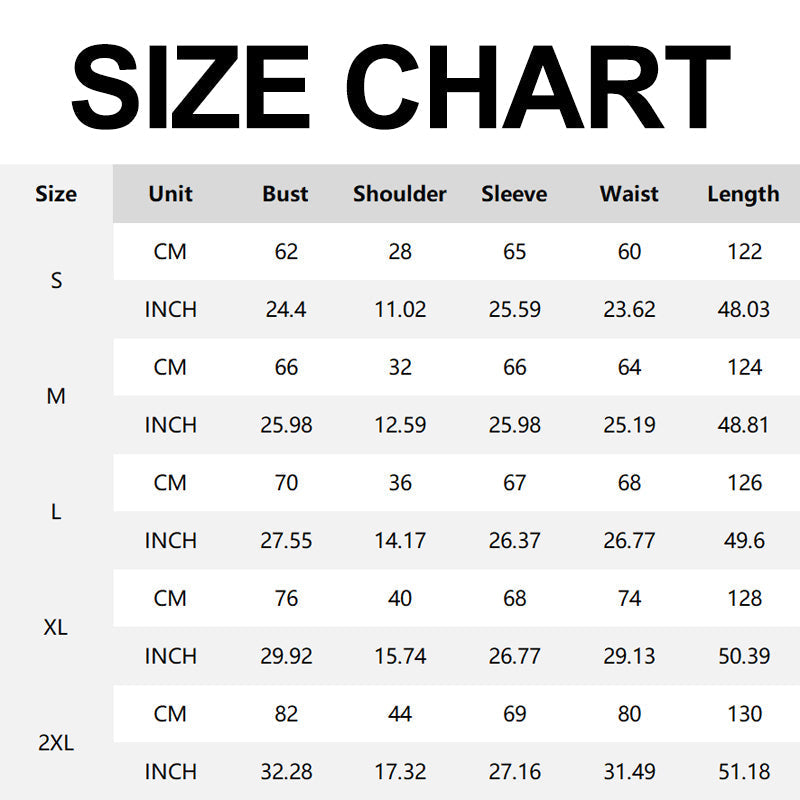This screenshot has width=800, height=800.
Task: Click the 24.4 inch bust value
Action: click(286, 310)
